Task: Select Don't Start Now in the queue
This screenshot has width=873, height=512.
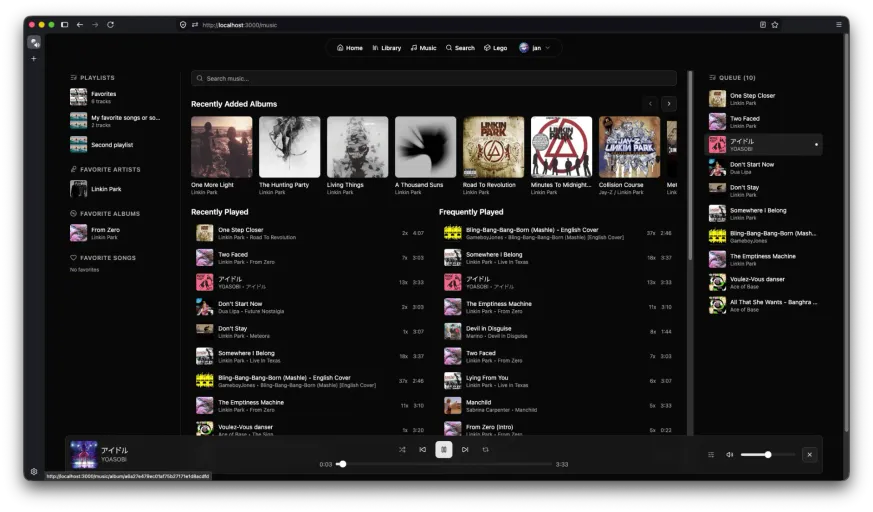Action: tap(764, 168)
